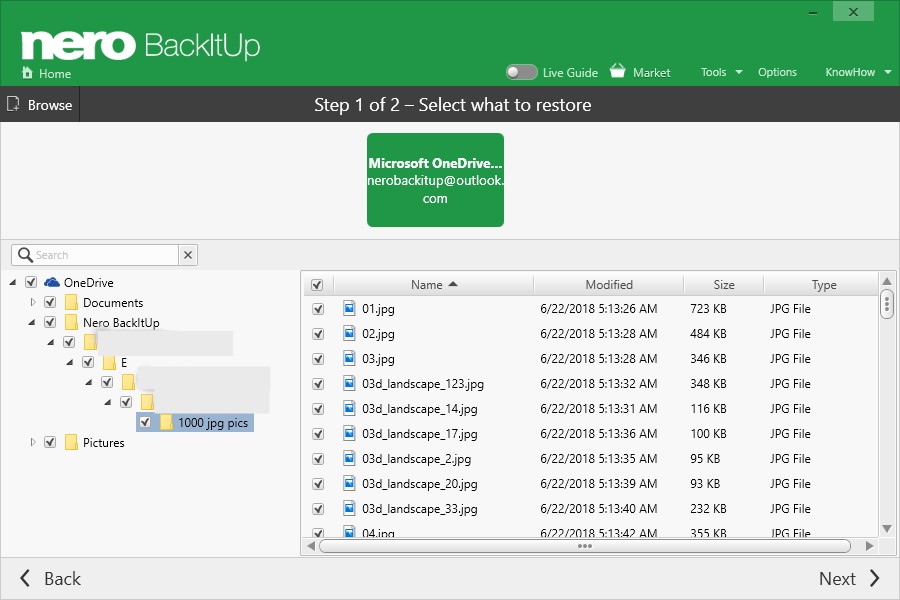Click the 02.jpg file icon
The height and width of the screenshot is (600, 900).
[x=349, y=333]
